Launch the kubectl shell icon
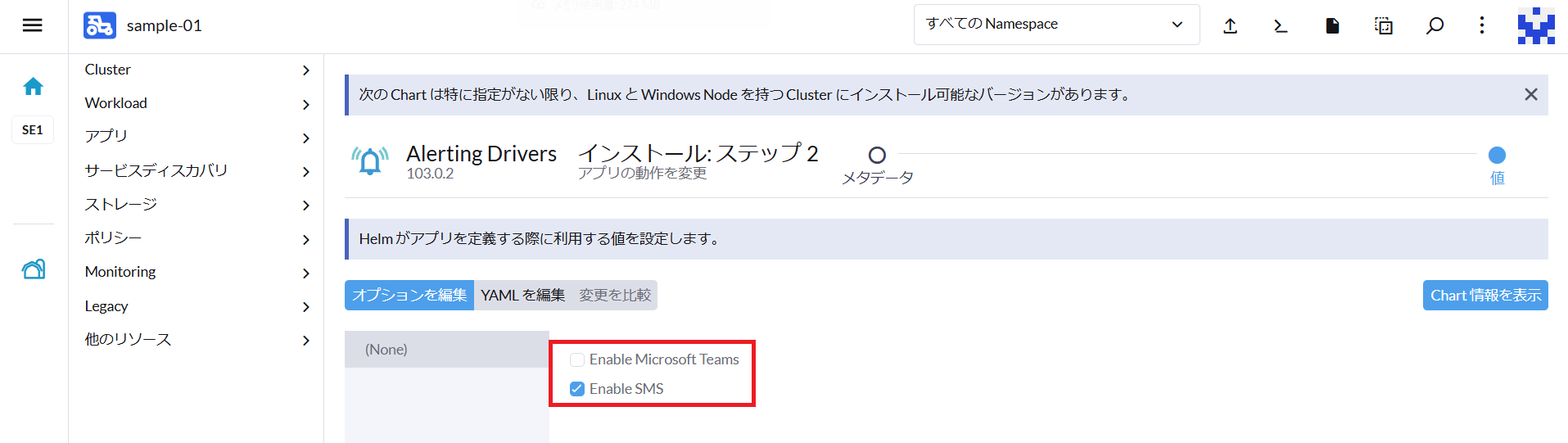This screenshot has height=443, width=1568. pyautogui.click(x=1281, y=26)
